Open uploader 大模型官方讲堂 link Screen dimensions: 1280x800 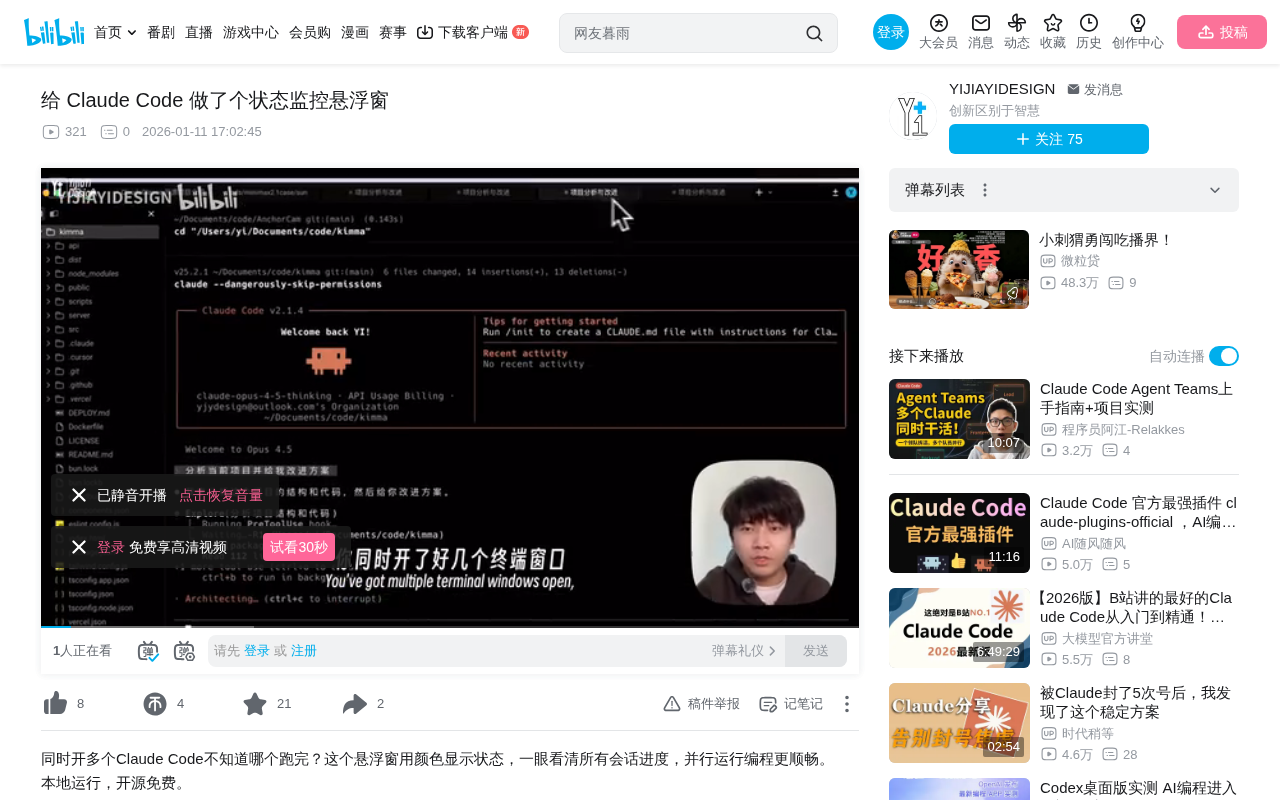(x=1107, y=638)
